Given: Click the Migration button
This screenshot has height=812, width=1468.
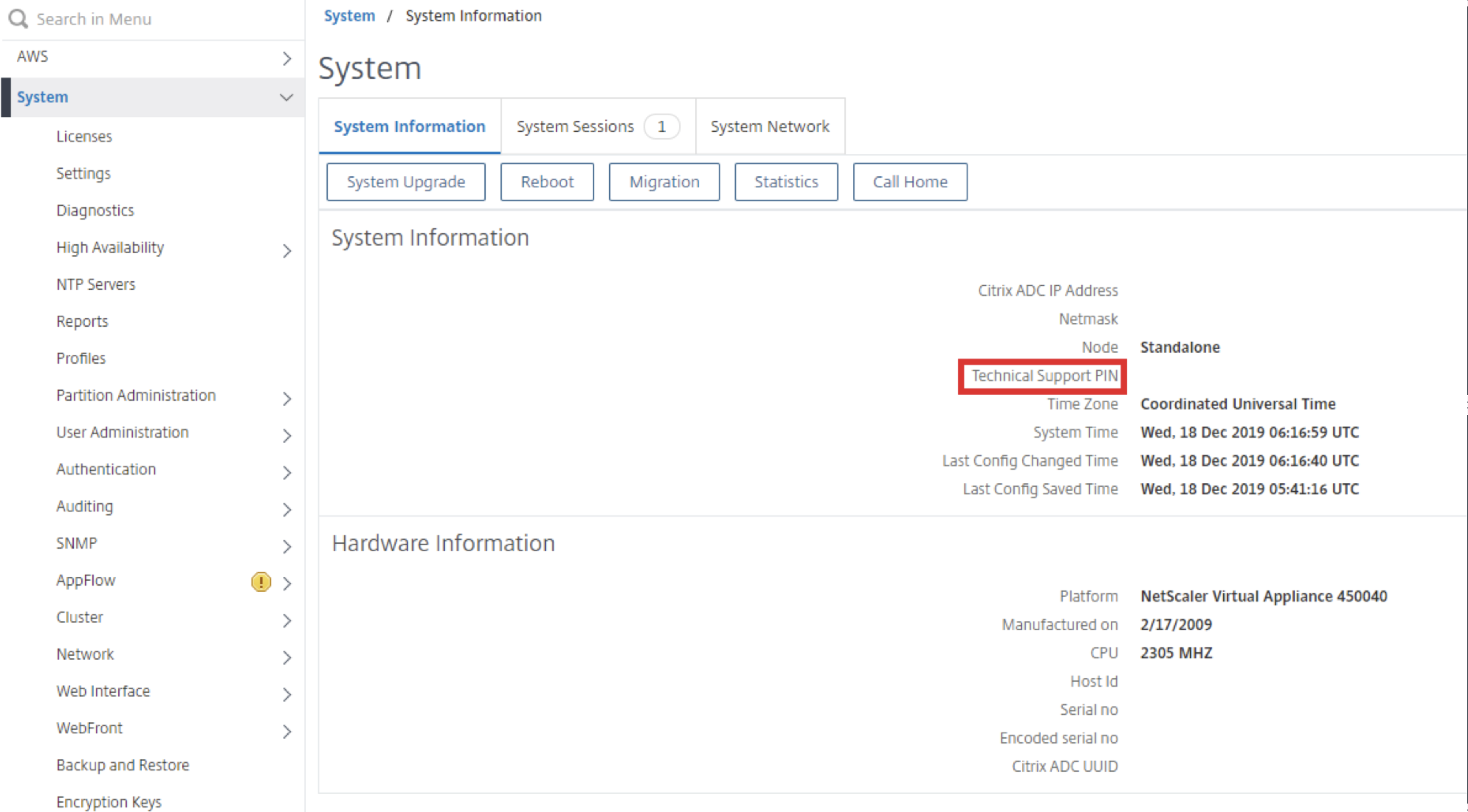Looking at the screenshot, I should (x=663, y=181).
